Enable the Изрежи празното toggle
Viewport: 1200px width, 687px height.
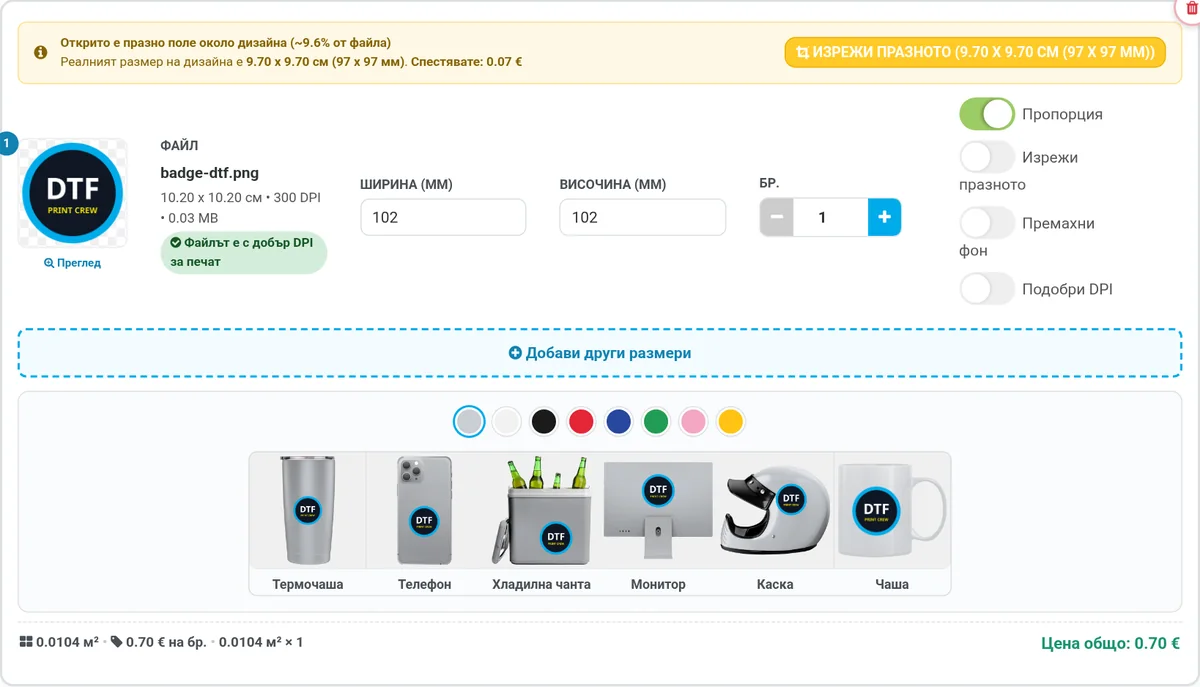[x=988, y=157]
